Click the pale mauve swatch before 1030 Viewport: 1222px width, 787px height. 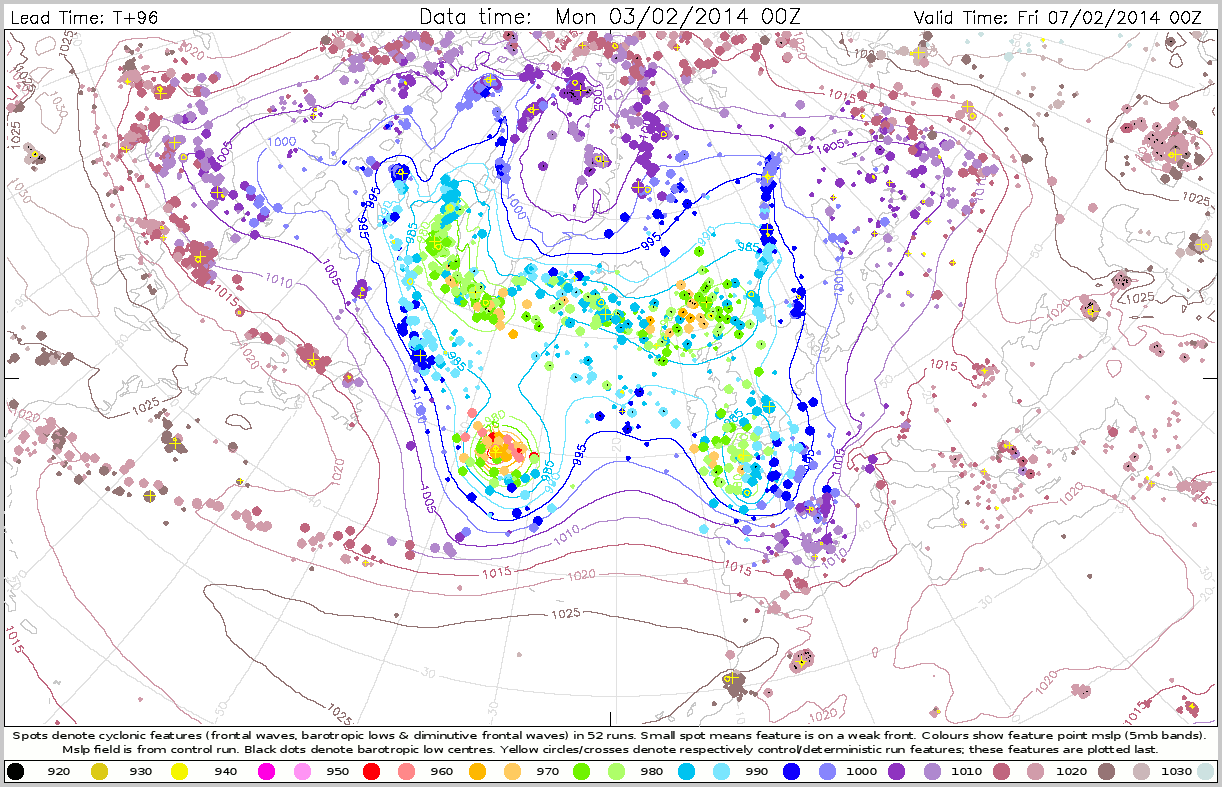(x=1141, y=771)
